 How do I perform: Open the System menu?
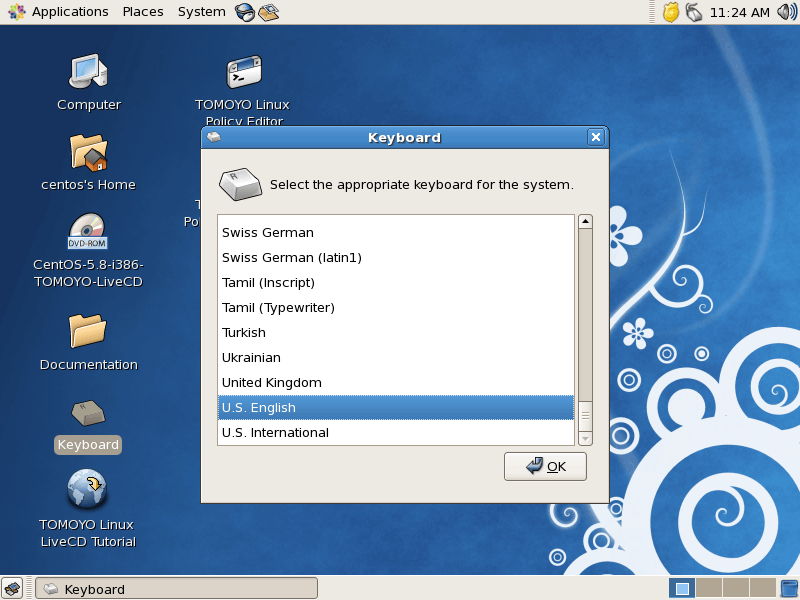tap(202, 12)
